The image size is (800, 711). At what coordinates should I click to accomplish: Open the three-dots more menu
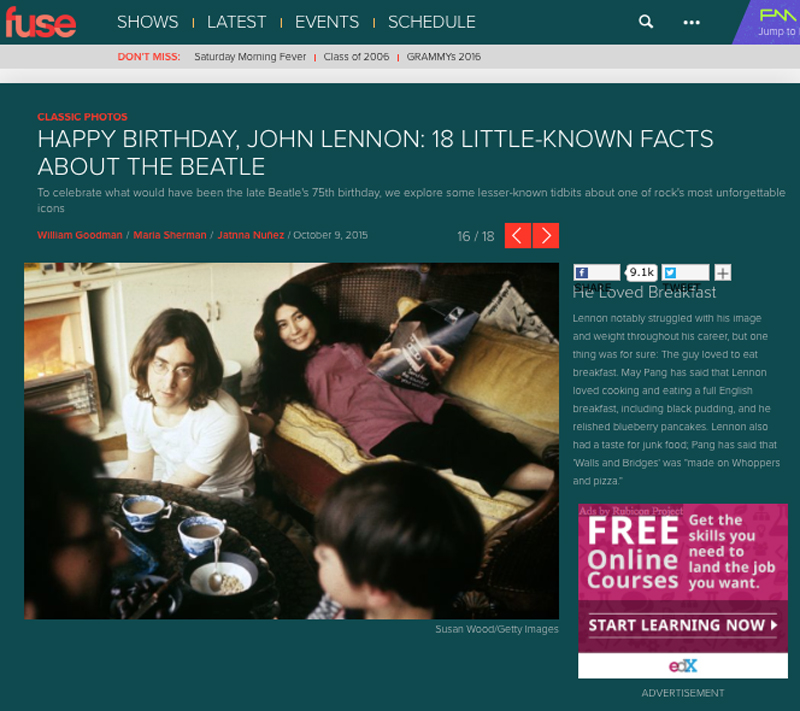(x=691, y=22)
